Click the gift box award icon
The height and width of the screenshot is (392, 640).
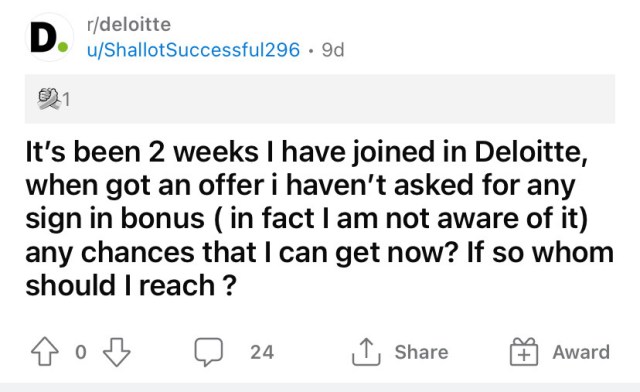pos(524,352)
